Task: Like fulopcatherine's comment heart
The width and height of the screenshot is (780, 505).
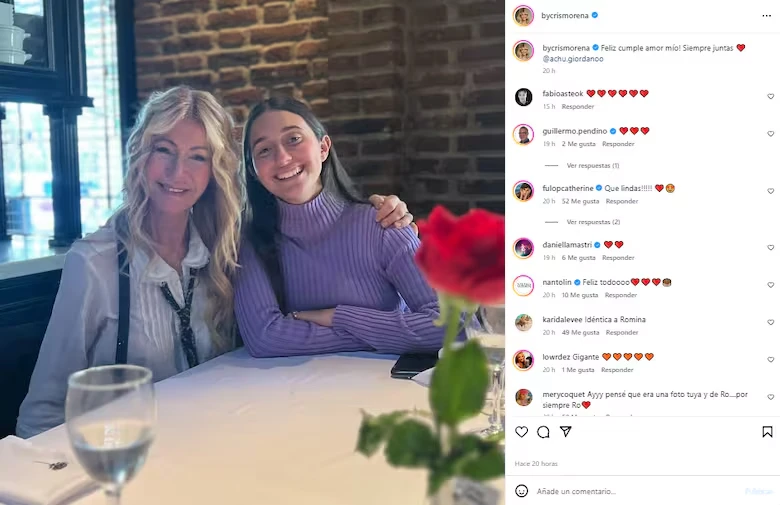Action: 771,191
